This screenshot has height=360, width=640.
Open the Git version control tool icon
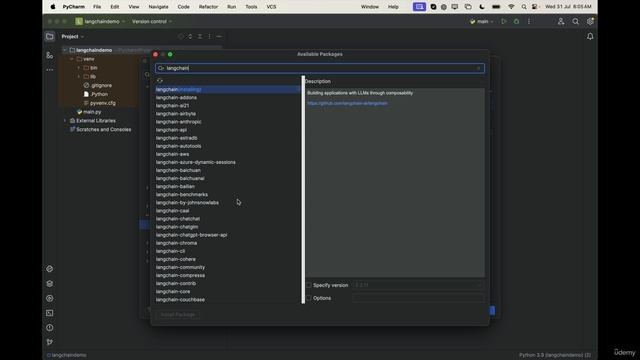(49, 342)
